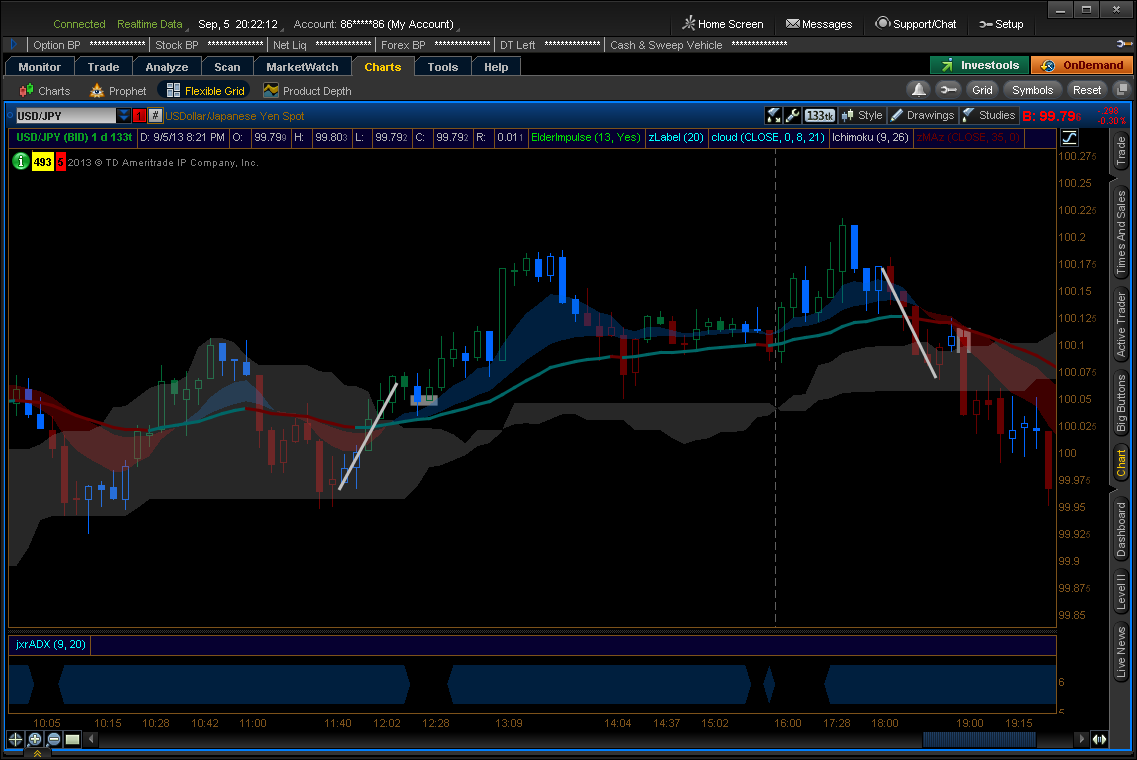The height and width of the screenshot is (760, 1137).
Task: Toggle the # symbol button
Action: coord(155,115)
